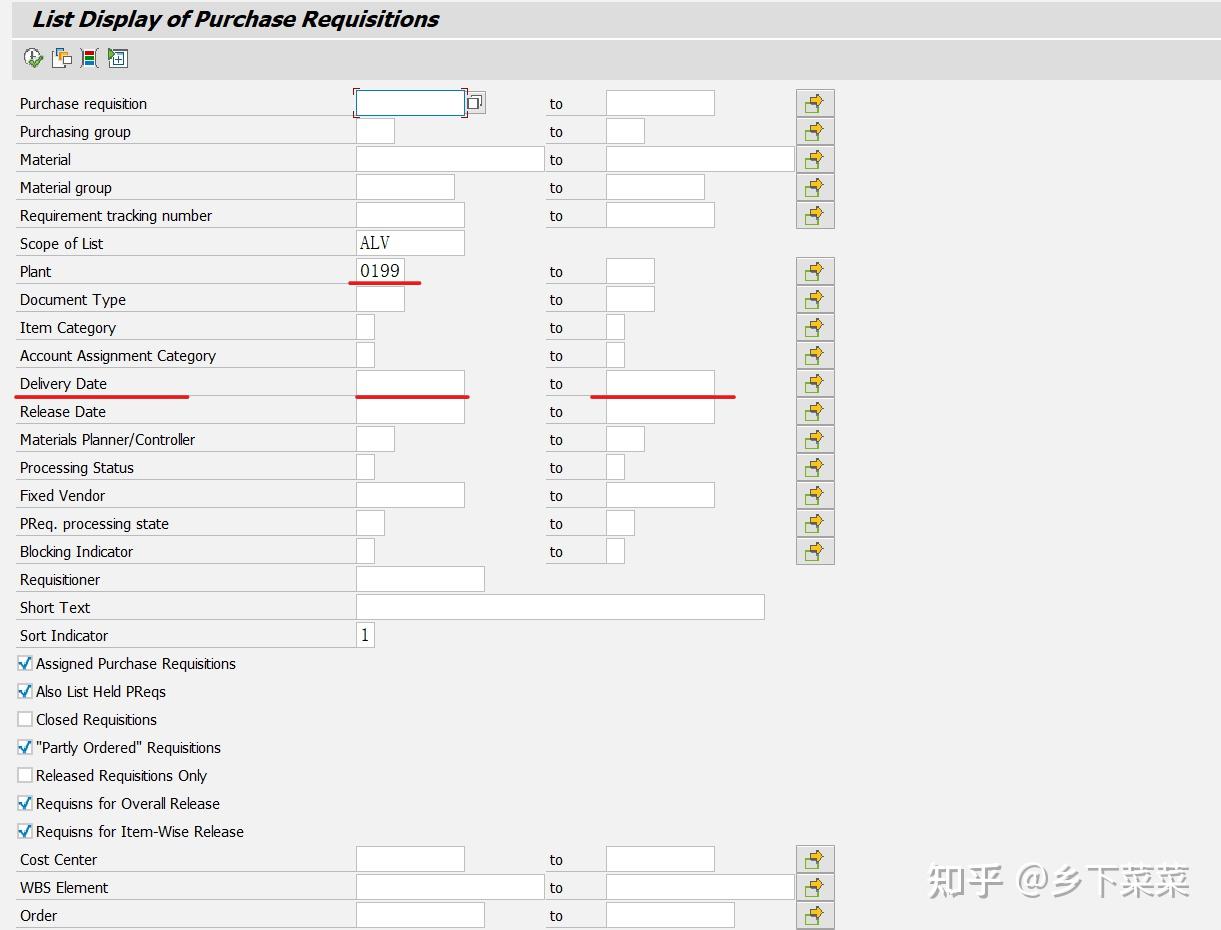The image size is (1221, 930).
Task: Check Released Requisitions Only
Action: click(25, 775)
